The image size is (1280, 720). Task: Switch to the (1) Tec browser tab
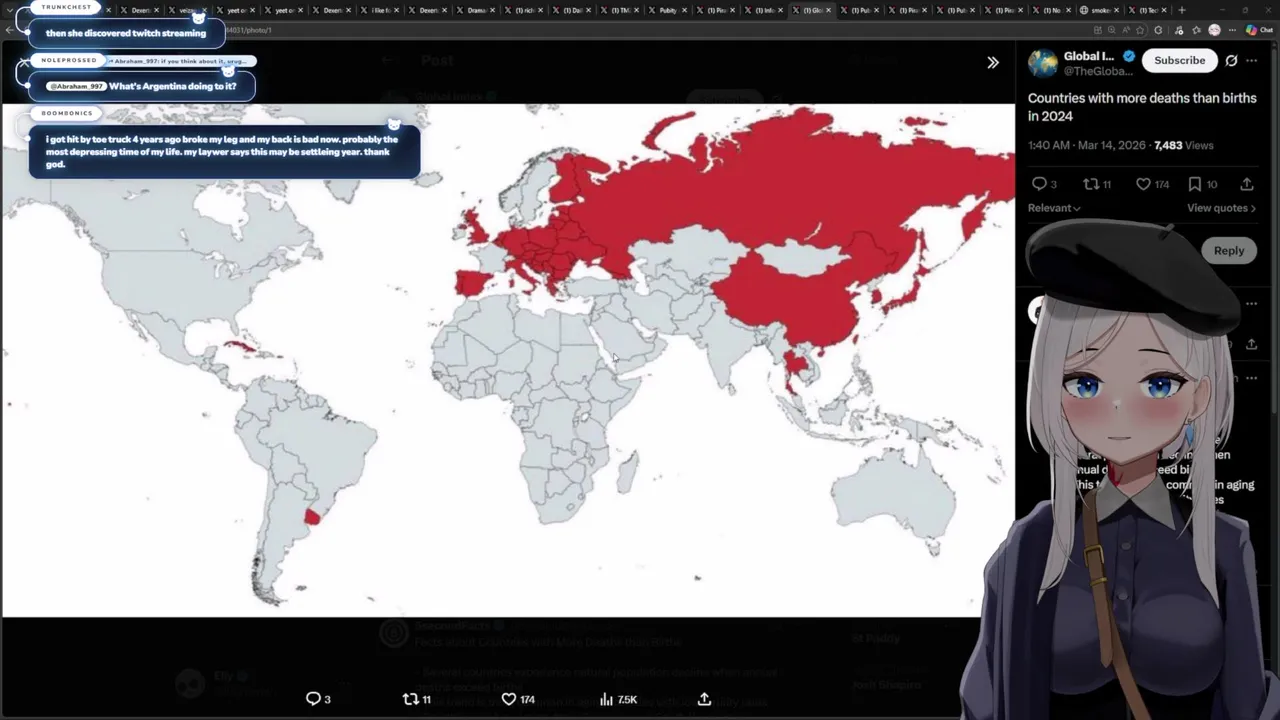[1147, 10]
